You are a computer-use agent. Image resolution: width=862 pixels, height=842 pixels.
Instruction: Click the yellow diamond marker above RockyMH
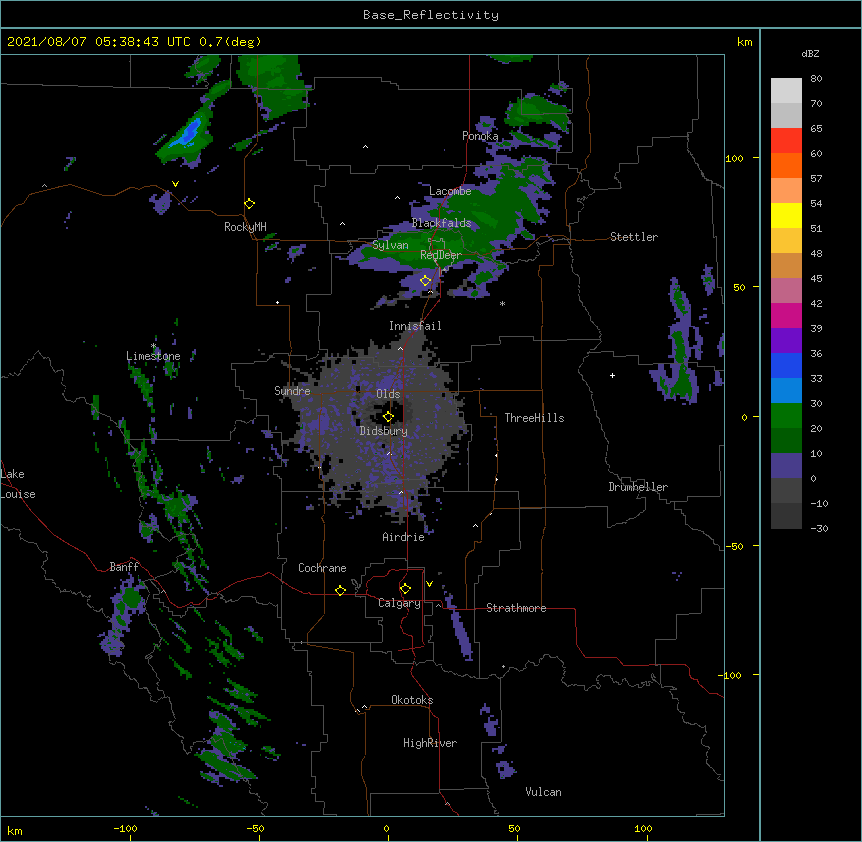click(249, 204)
